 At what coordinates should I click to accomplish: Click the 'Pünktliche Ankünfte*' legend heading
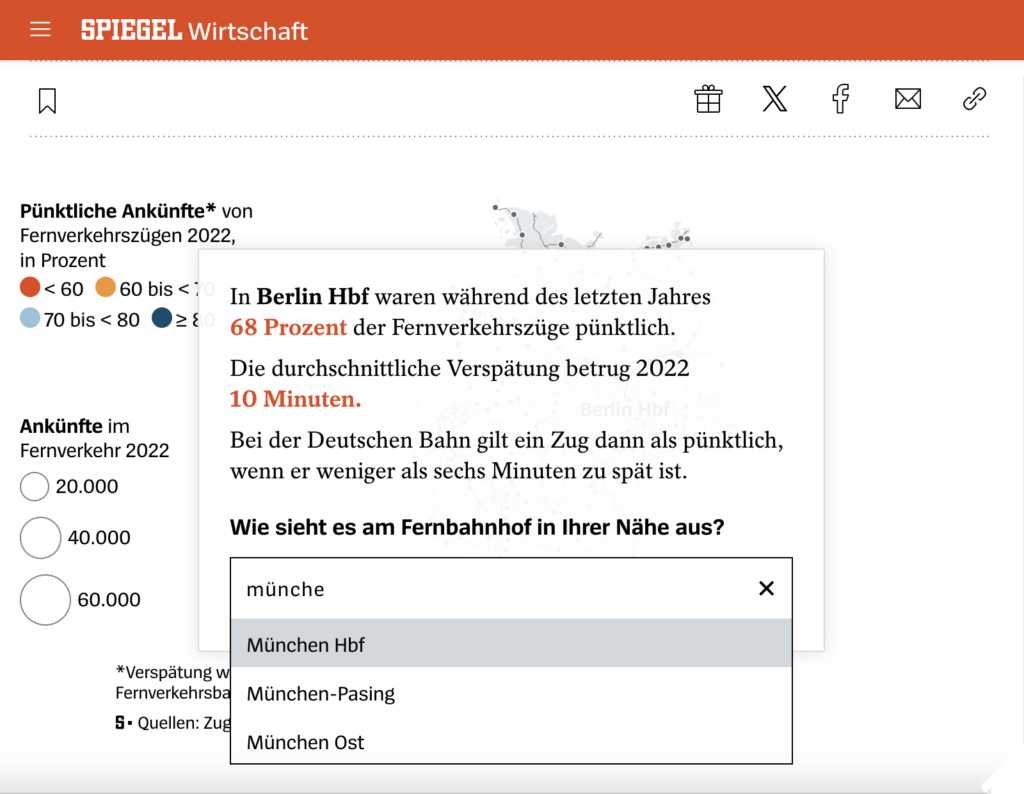pyautogui.click(x=118, y=211)
